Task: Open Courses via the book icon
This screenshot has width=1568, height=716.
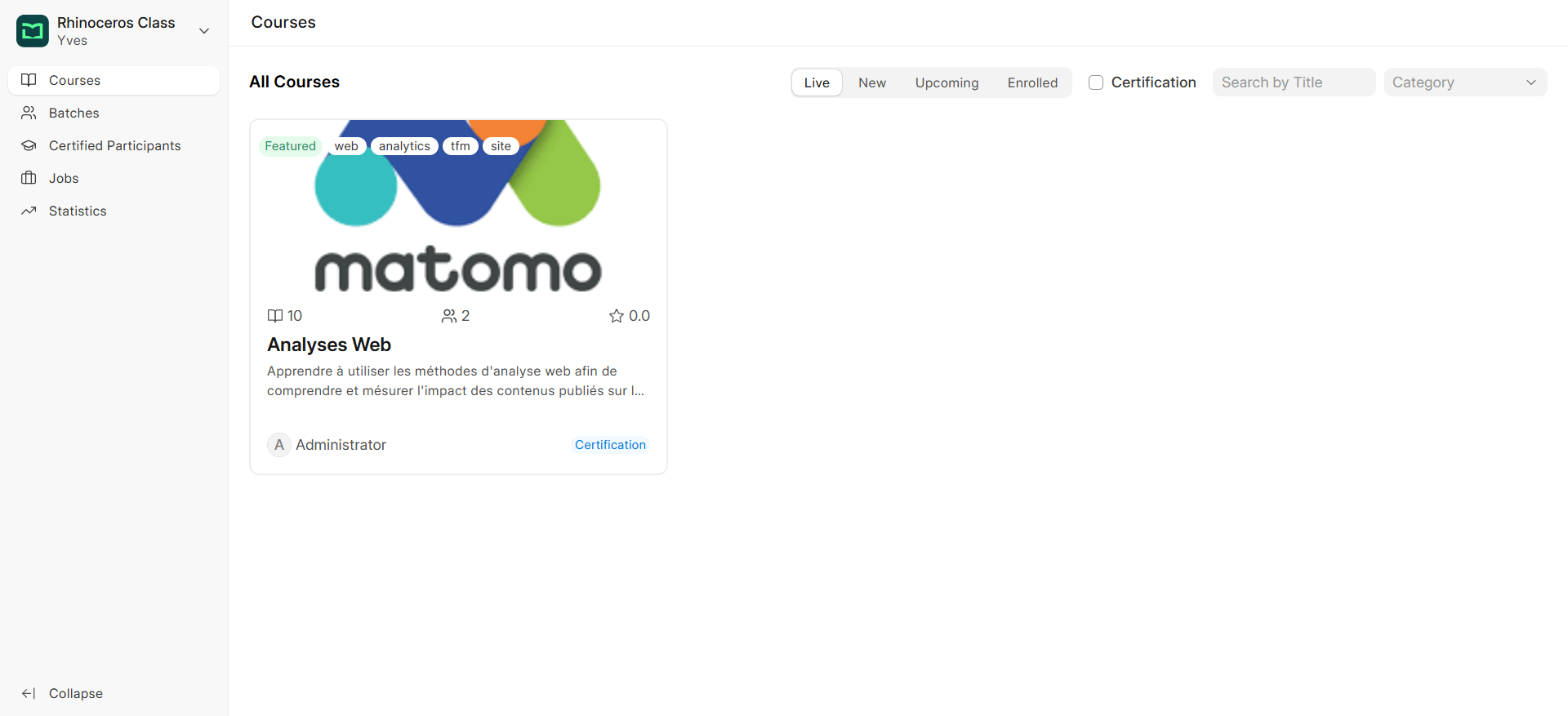Action: click(29, 80)
